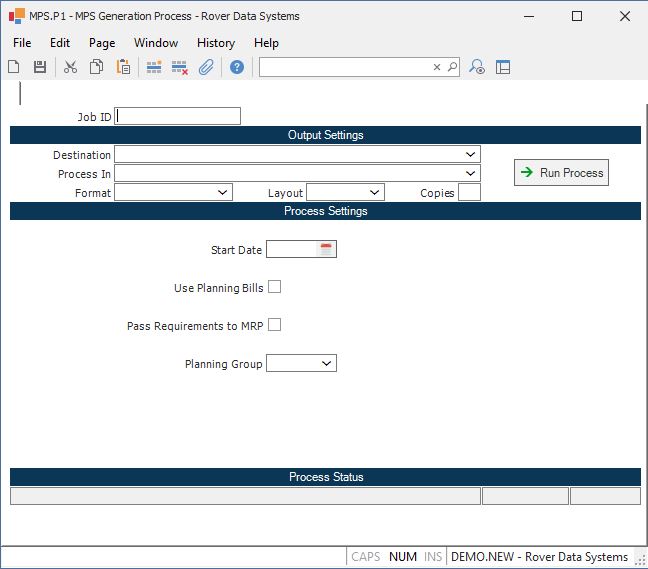
Task: Open help via the question mark icon
Action: point(237,67)
